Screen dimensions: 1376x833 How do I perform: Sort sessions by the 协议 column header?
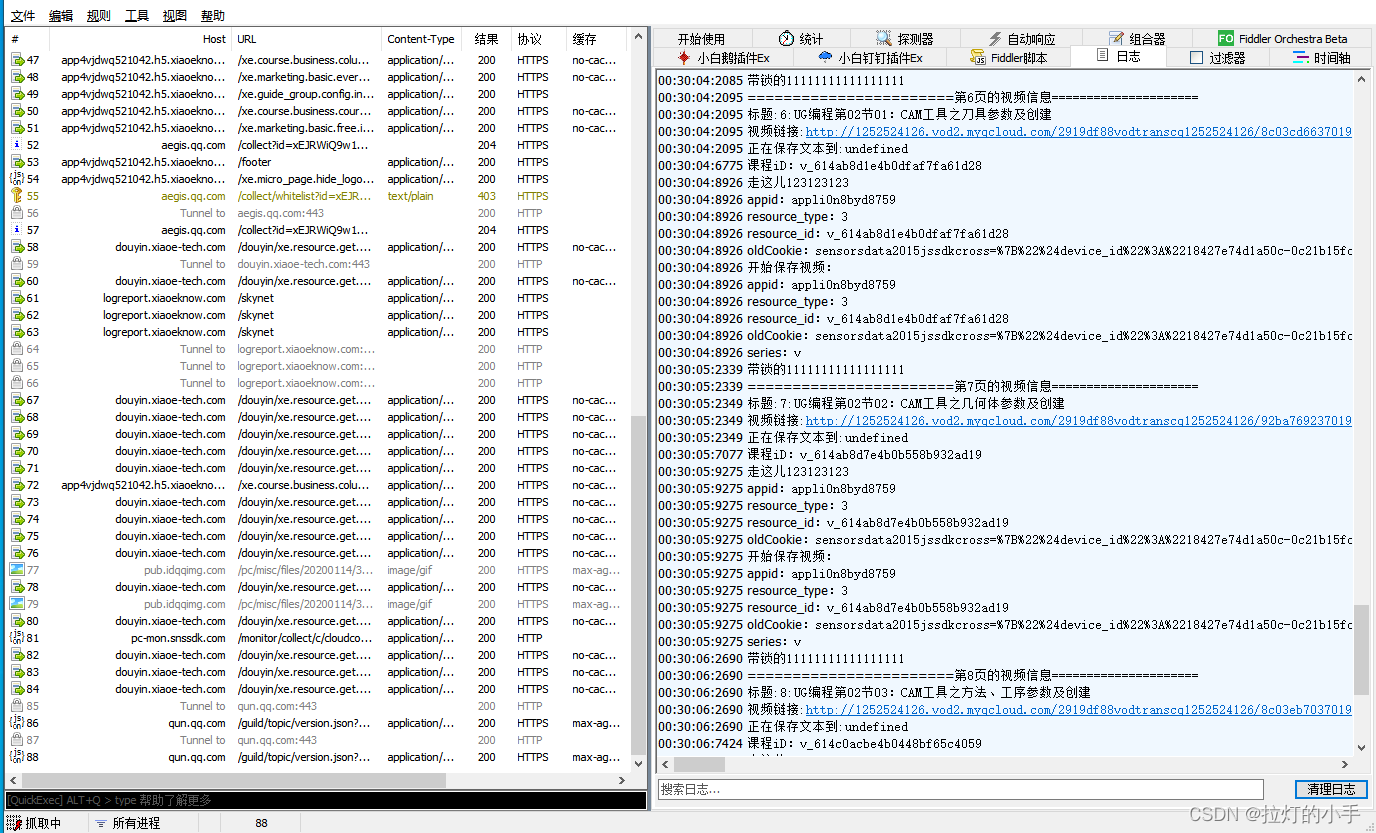539,39
